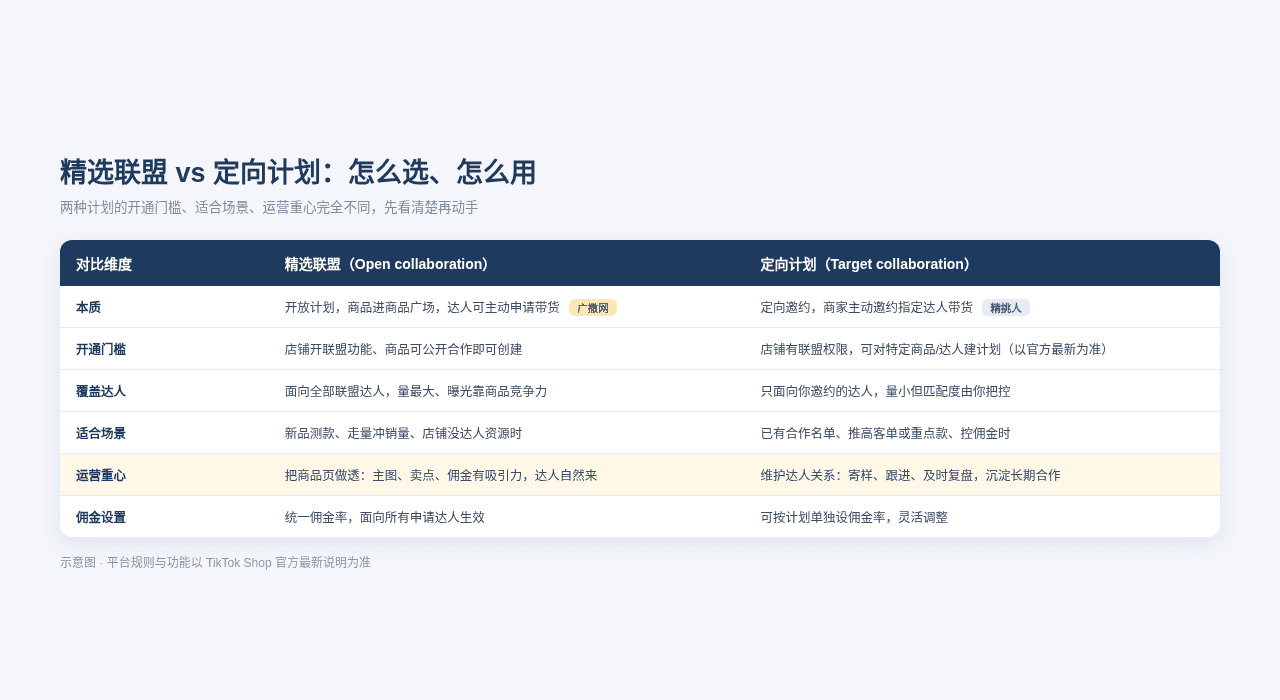1280x700 pixels.
Task: Click the cell 店铺开联盟功能、商品可公开合作即可创建
Action: [x=404, y=349]
